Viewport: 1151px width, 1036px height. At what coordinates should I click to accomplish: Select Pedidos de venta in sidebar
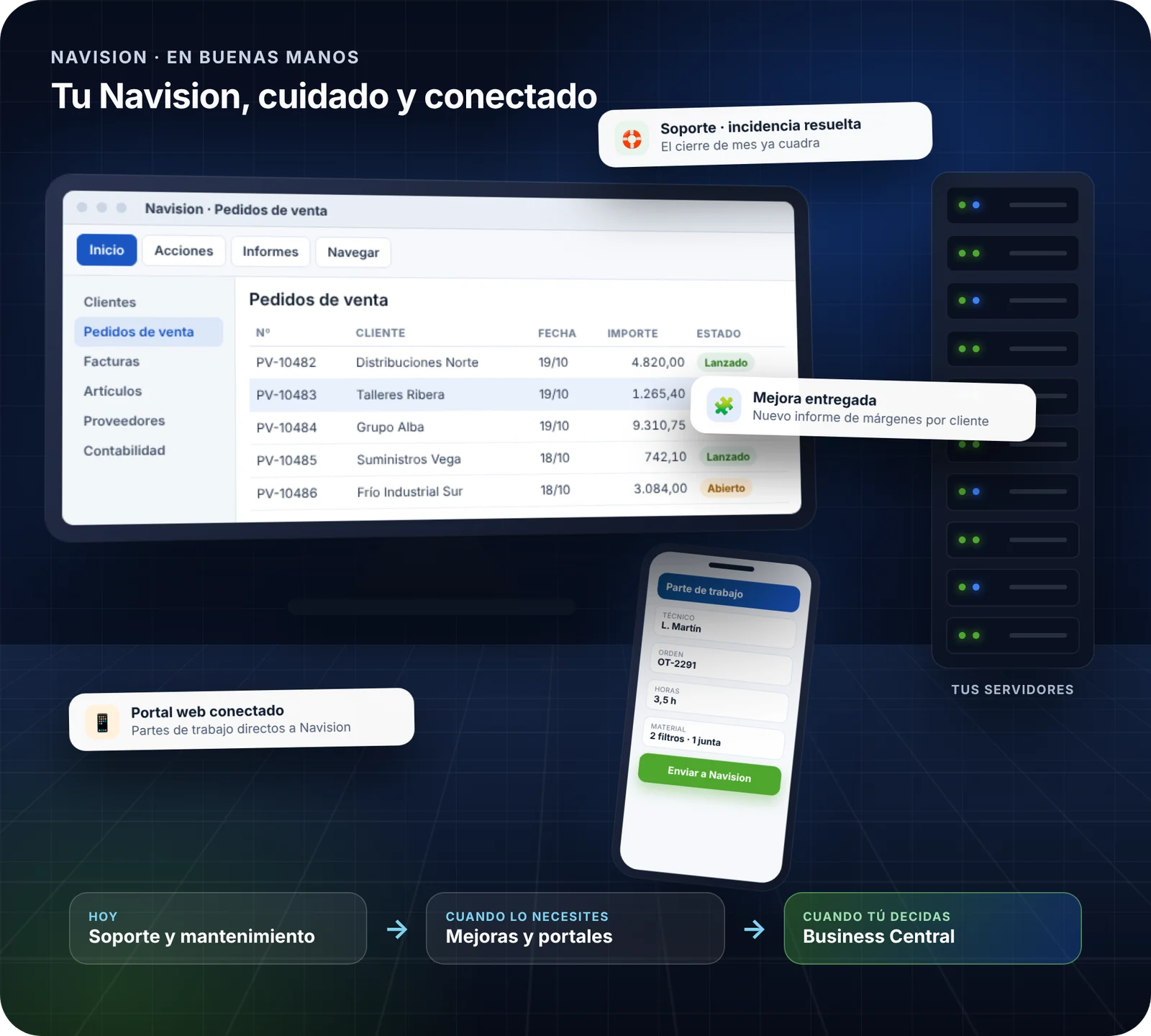tap(148, 332)
